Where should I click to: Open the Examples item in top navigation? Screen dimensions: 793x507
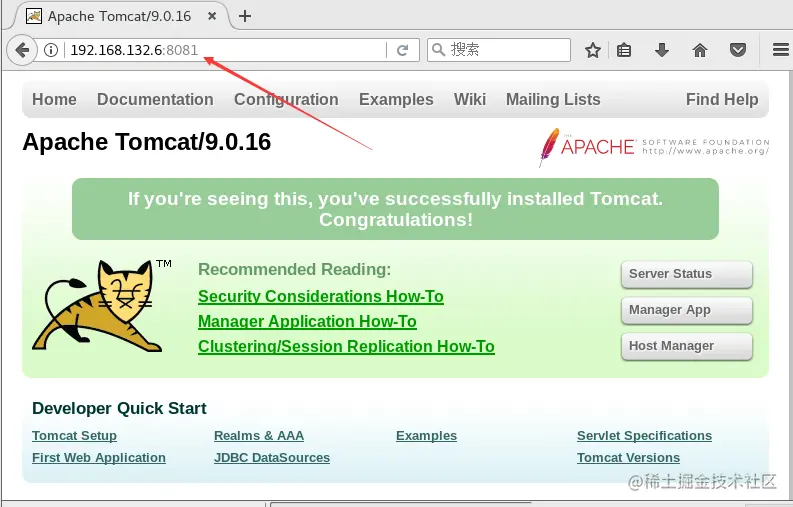(x=396, y=99)
